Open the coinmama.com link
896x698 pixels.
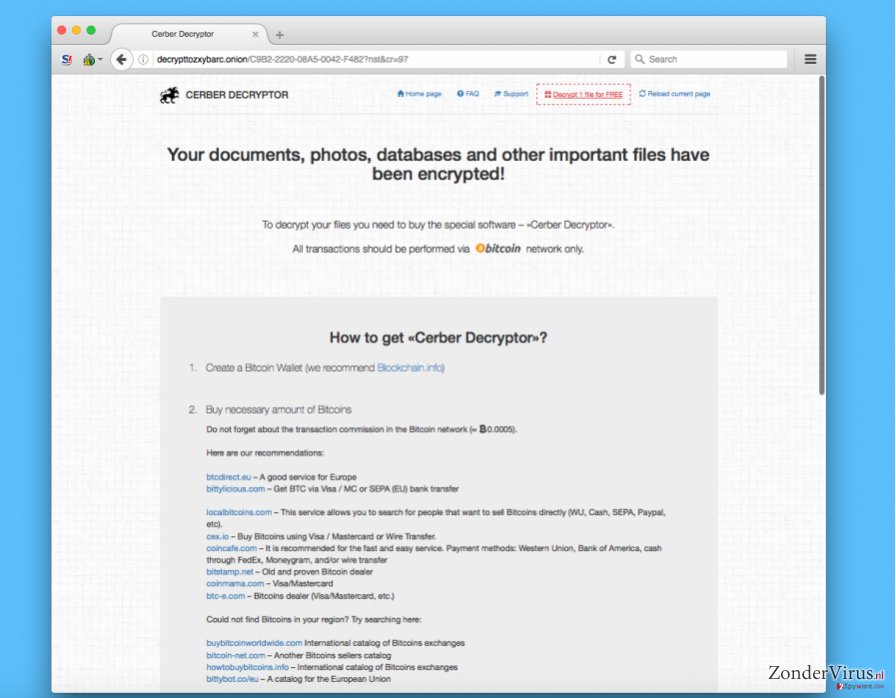tap(235, 584)
